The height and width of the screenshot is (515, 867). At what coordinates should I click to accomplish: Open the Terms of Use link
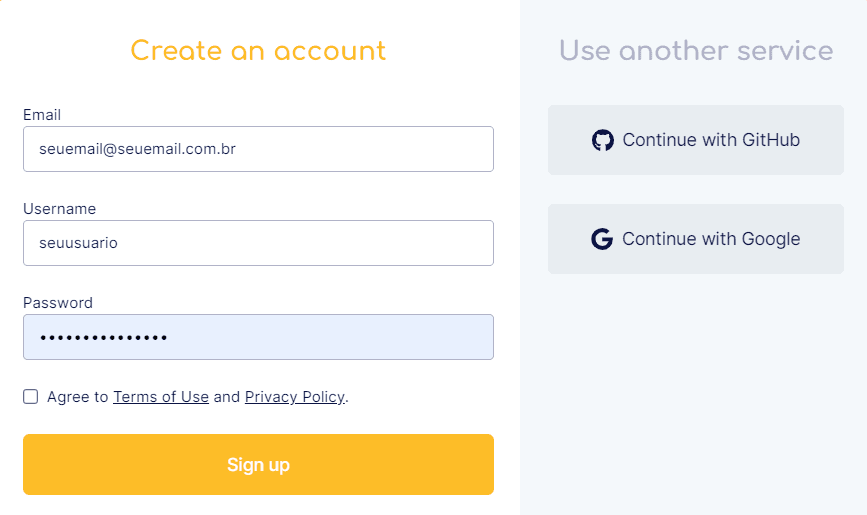[x=161, y=397]
